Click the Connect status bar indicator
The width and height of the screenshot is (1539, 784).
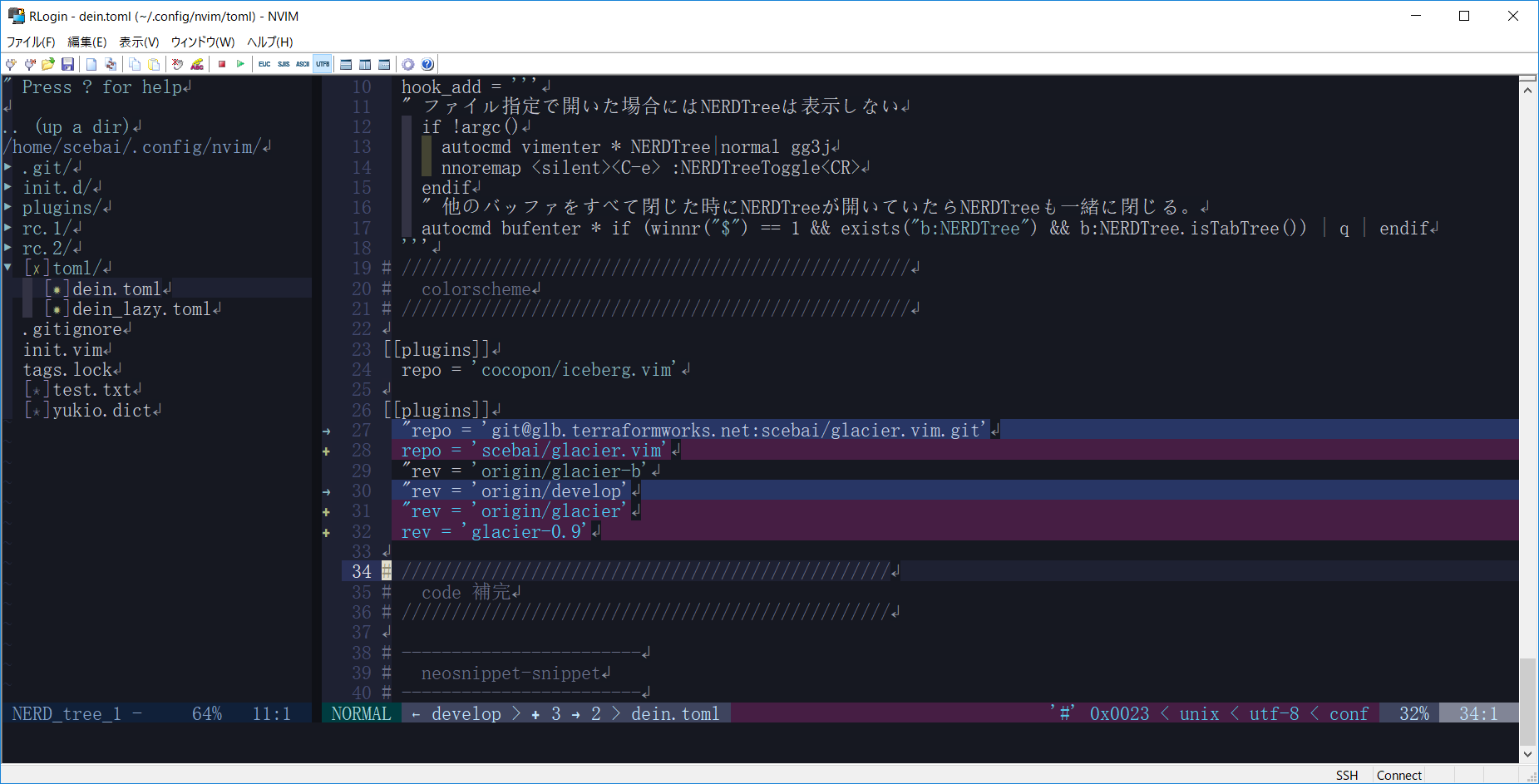(1399, 775)
